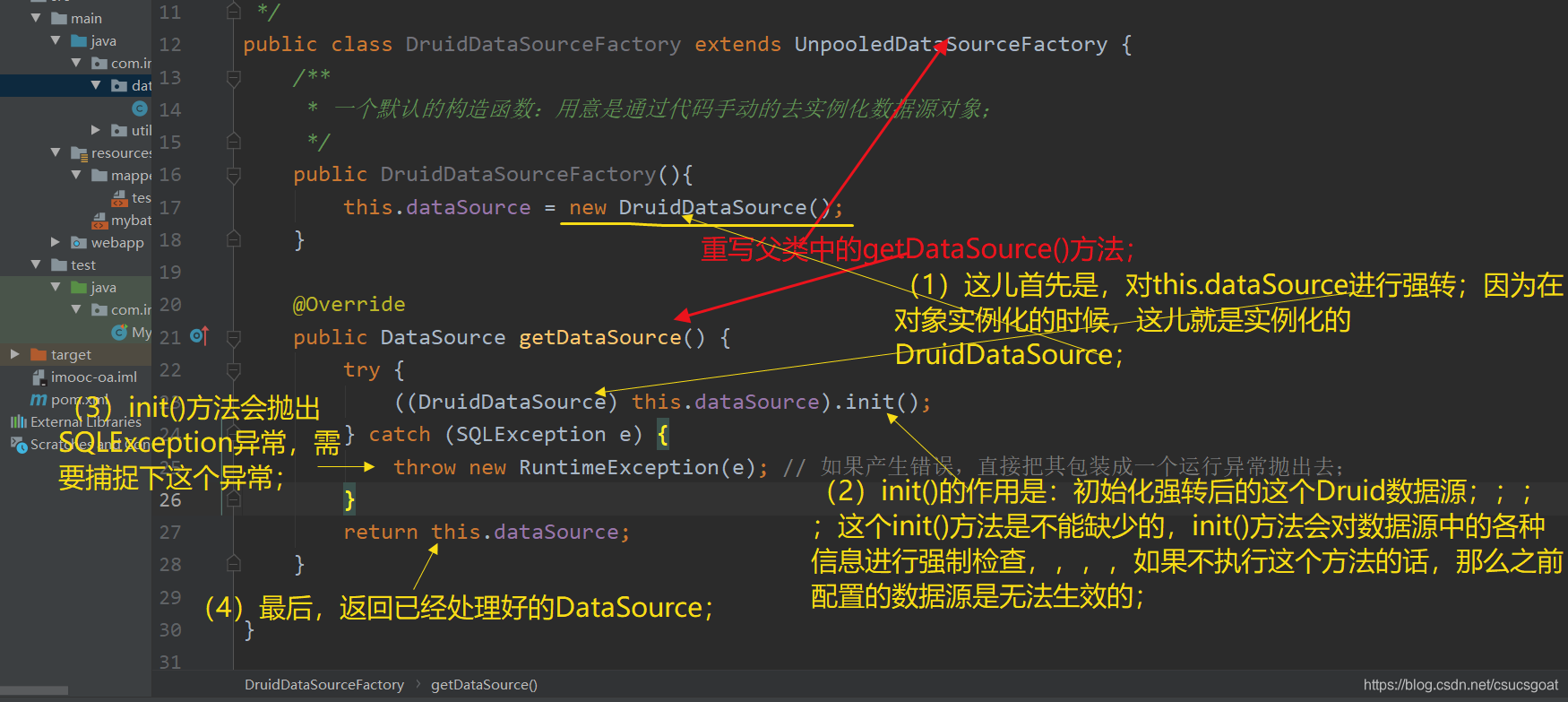The height and width of the screenshot is (702, 1568).
Task: Open the class file icon under dat package
Action: pyautogui.click(x=140, y=108)
